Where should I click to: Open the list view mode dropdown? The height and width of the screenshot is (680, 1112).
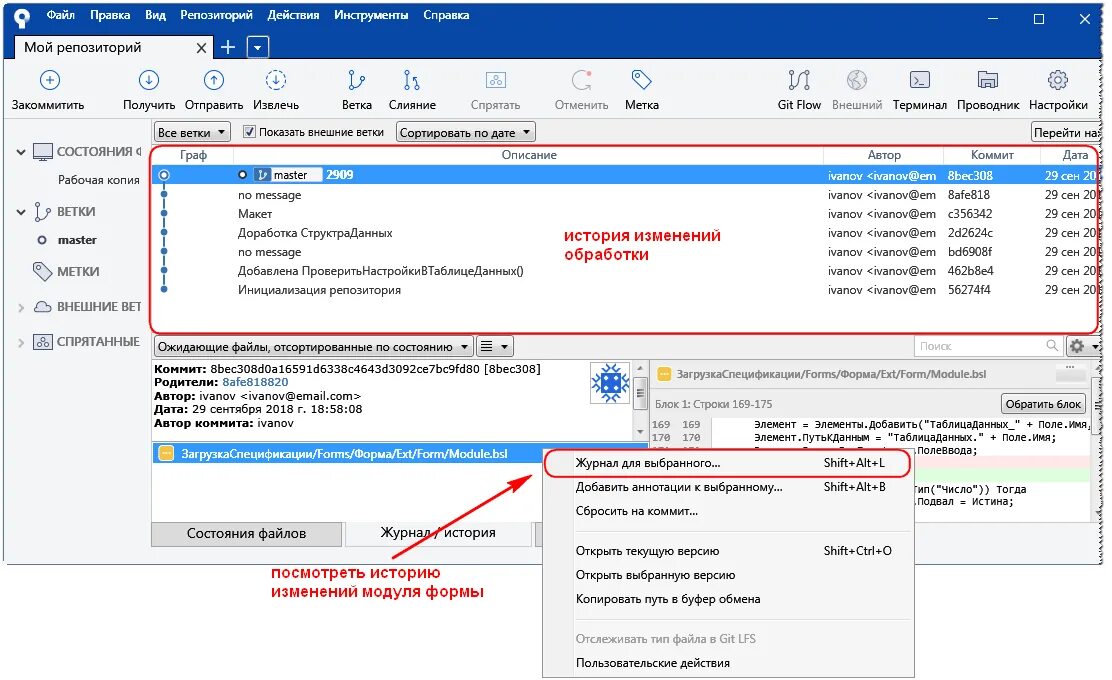click(494, 347)
